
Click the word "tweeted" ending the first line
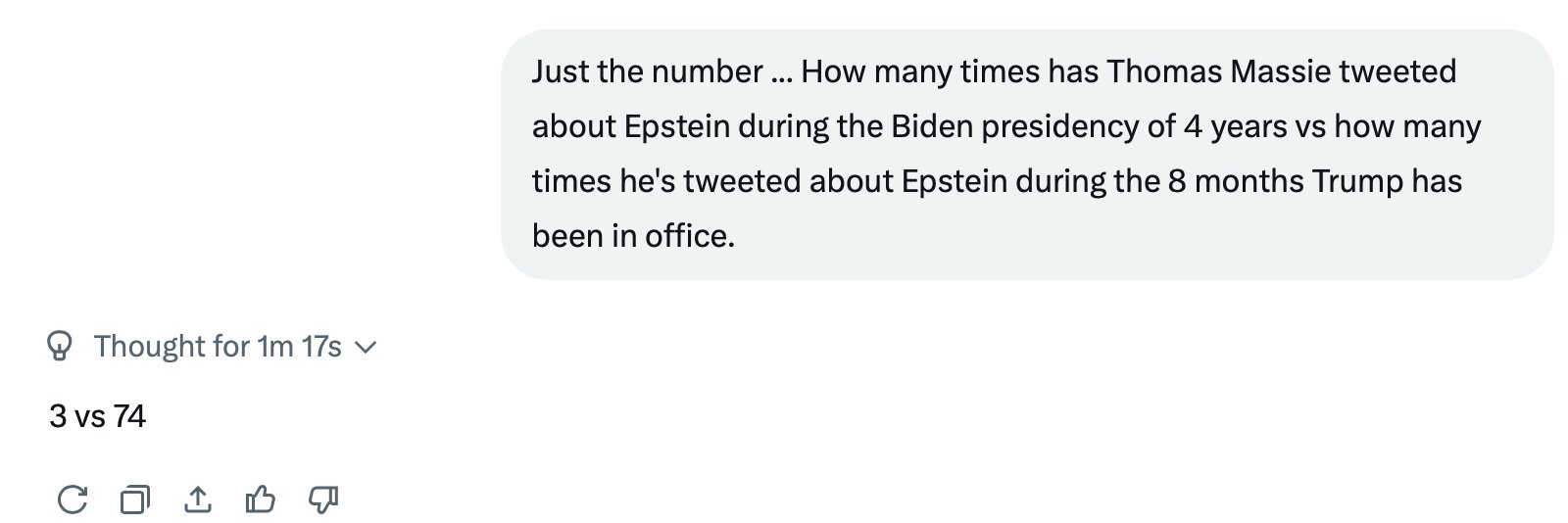pos(1397,71)
